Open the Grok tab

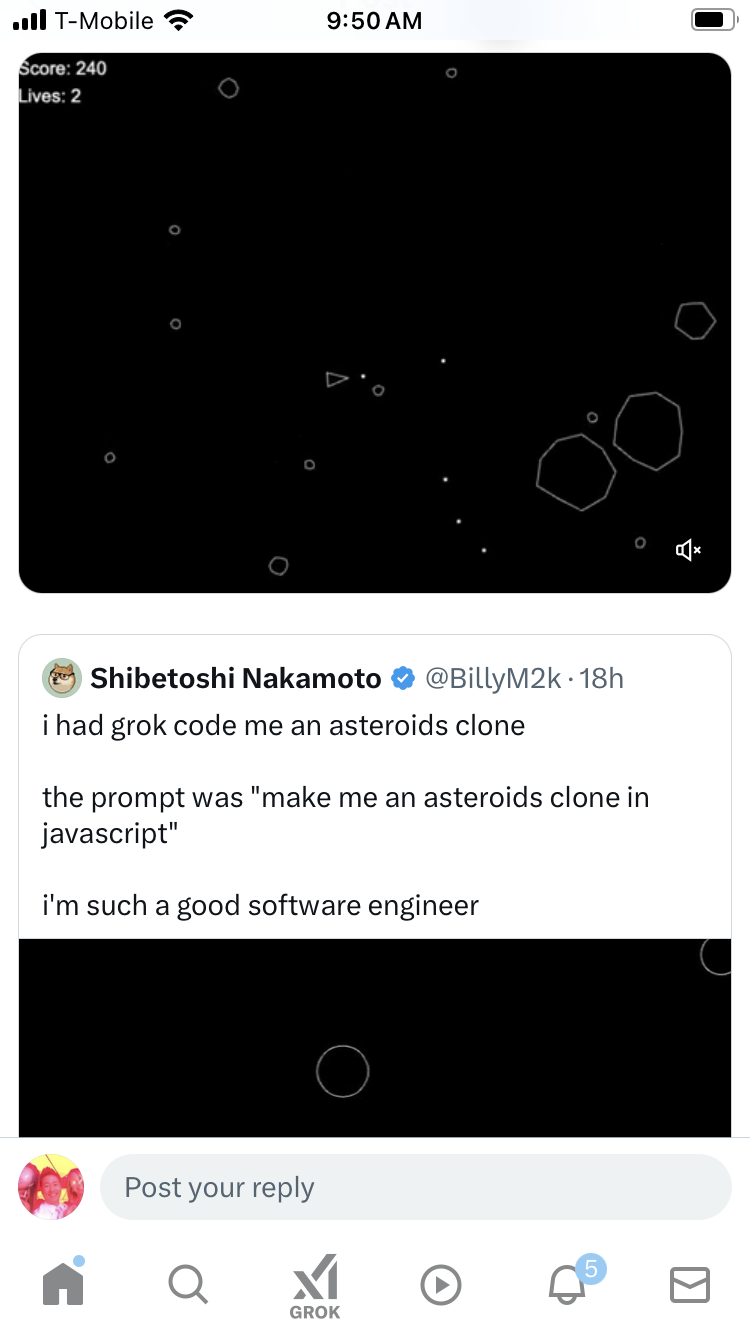tap(315, 1286)
